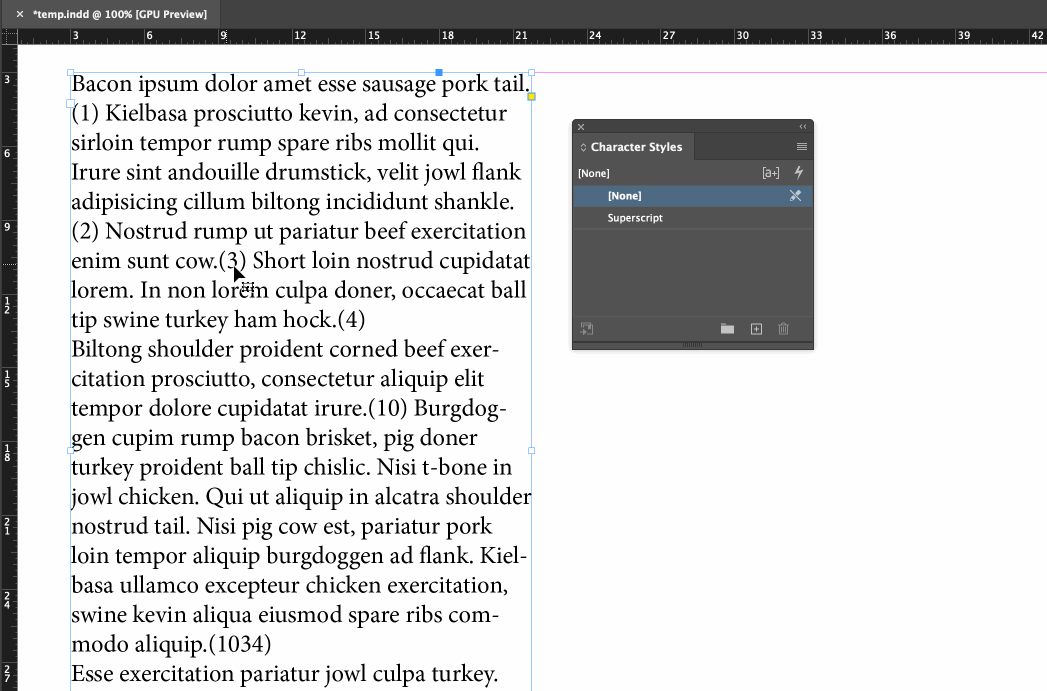Viewport: 1047px width, 691px height.
Task: Select the temp.indd document tab
Action: tap(120, 14)
